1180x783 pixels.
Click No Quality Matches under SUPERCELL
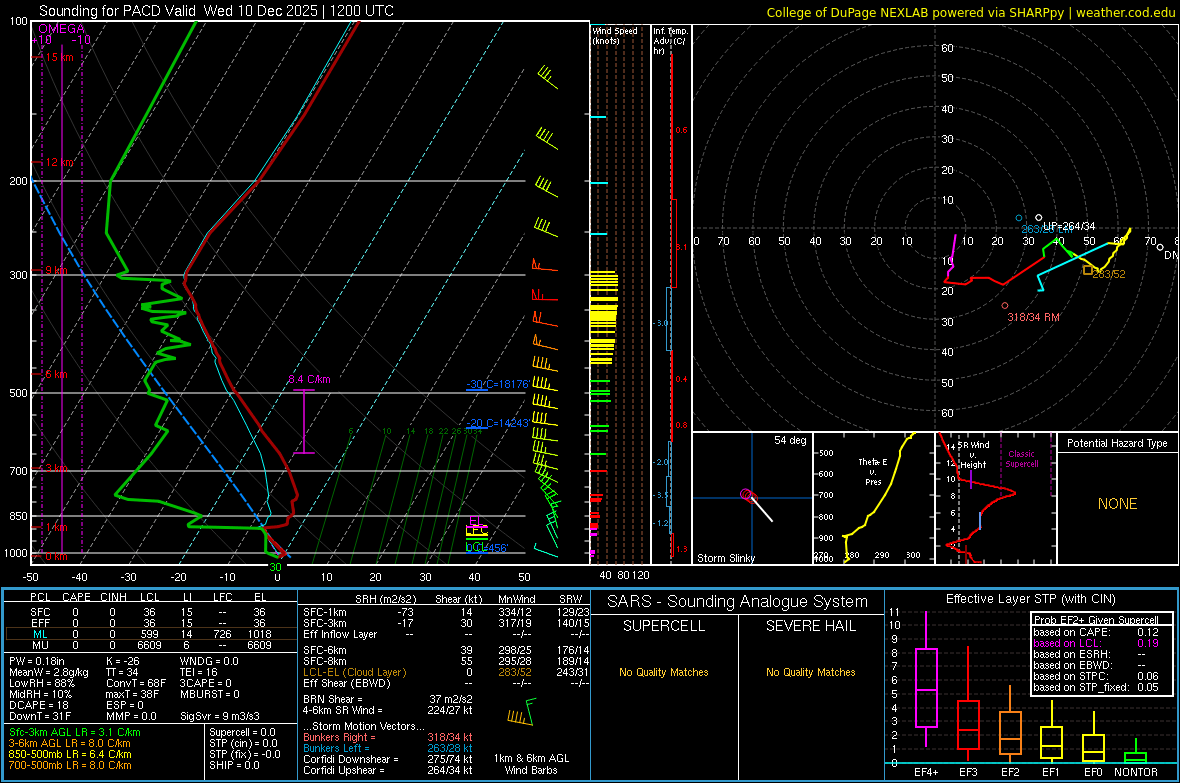click(664, 672)
